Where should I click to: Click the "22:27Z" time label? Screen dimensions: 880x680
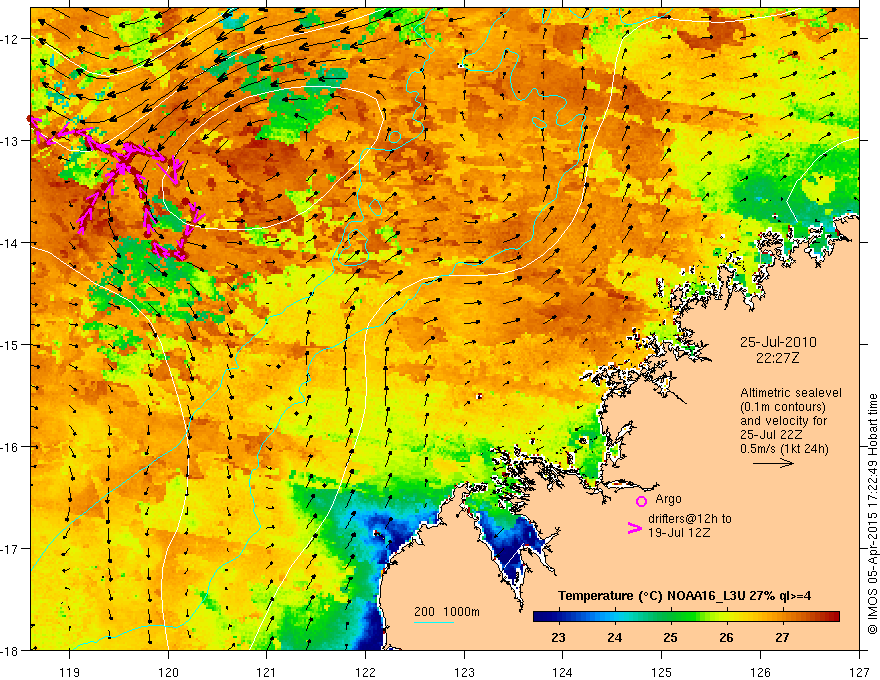pos(777,358)
